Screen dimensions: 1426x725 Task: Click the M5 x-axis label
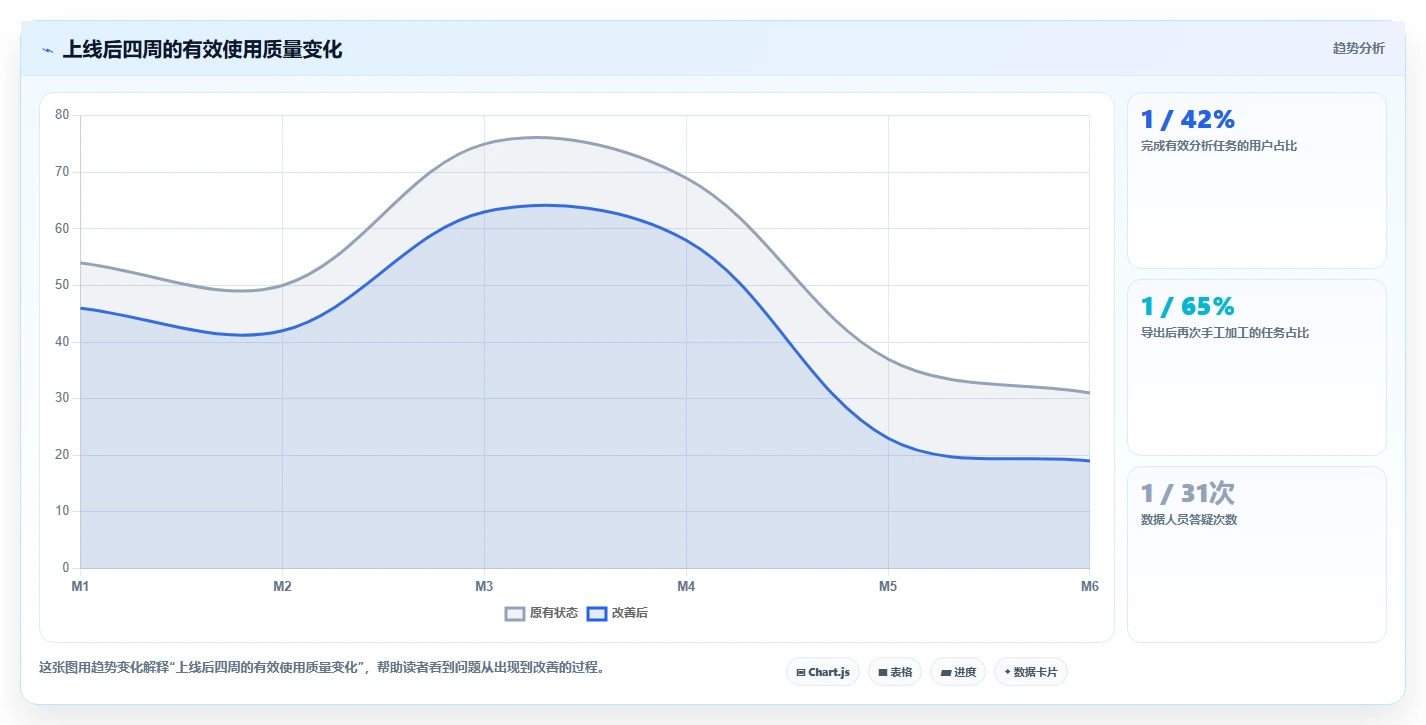coord(888,586)
